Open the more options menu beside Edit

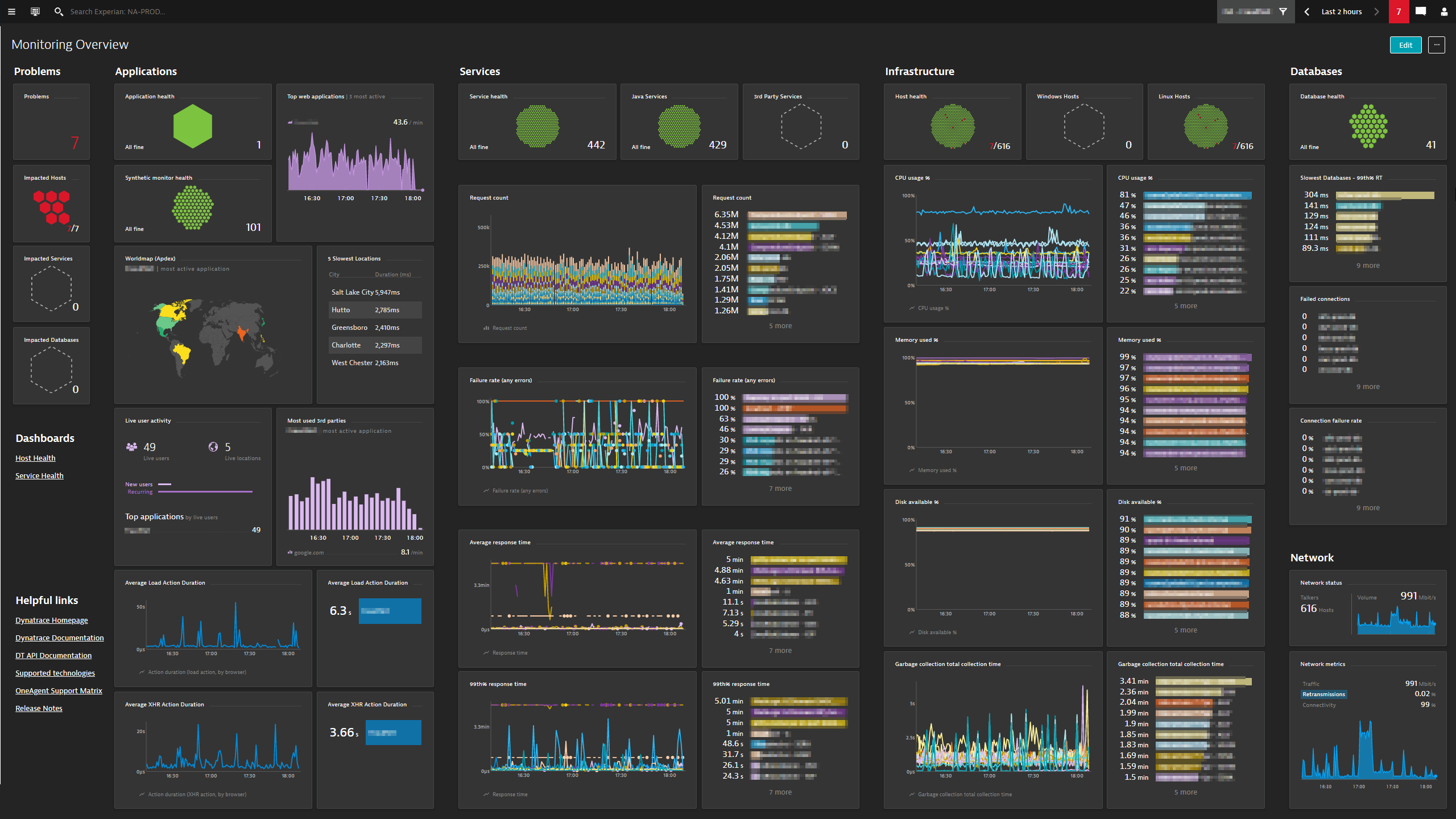(1436, 45)
